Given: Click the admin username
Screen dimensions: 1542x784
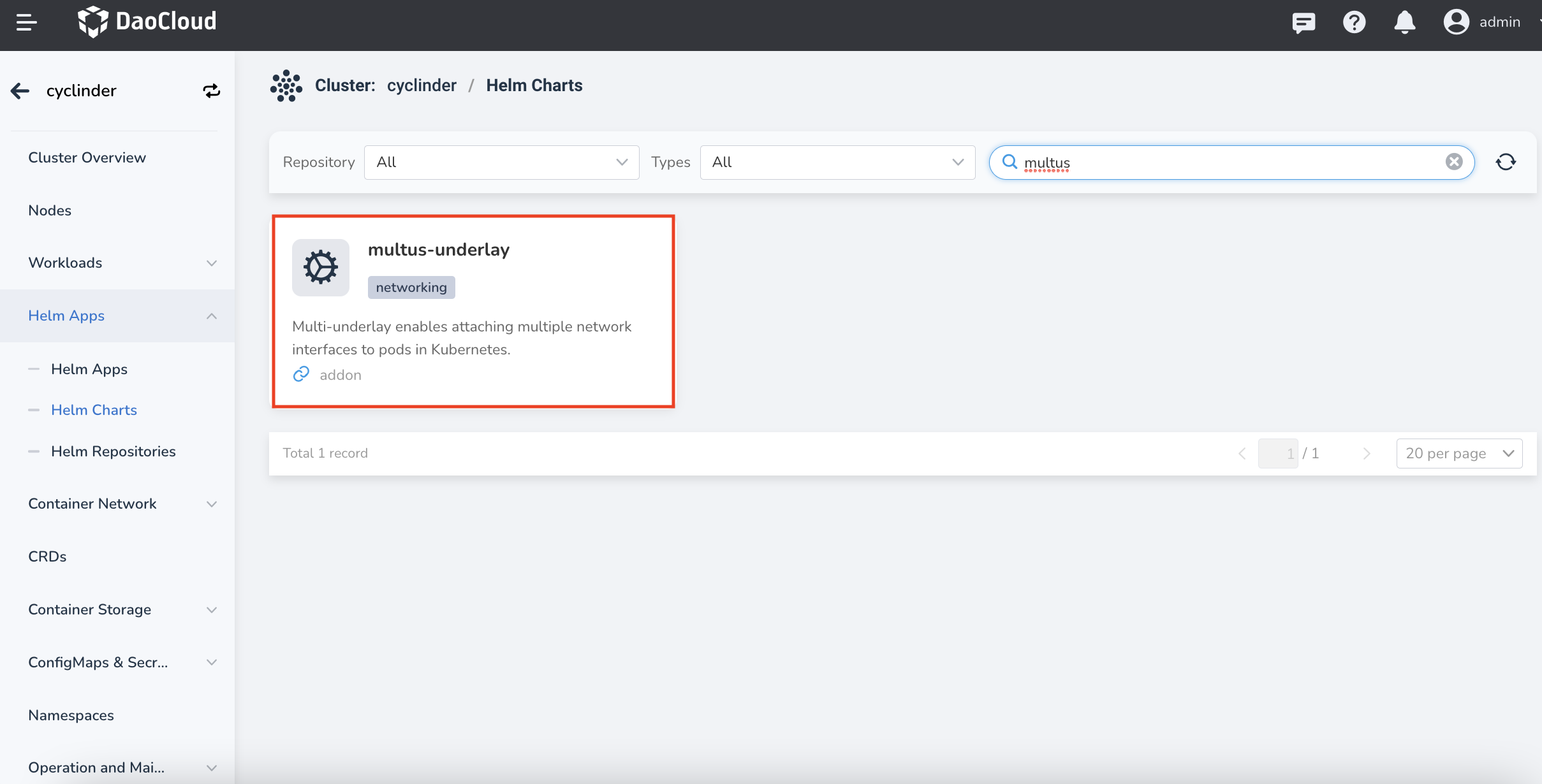Looking at the screenshot, I should pos(1499,22).
